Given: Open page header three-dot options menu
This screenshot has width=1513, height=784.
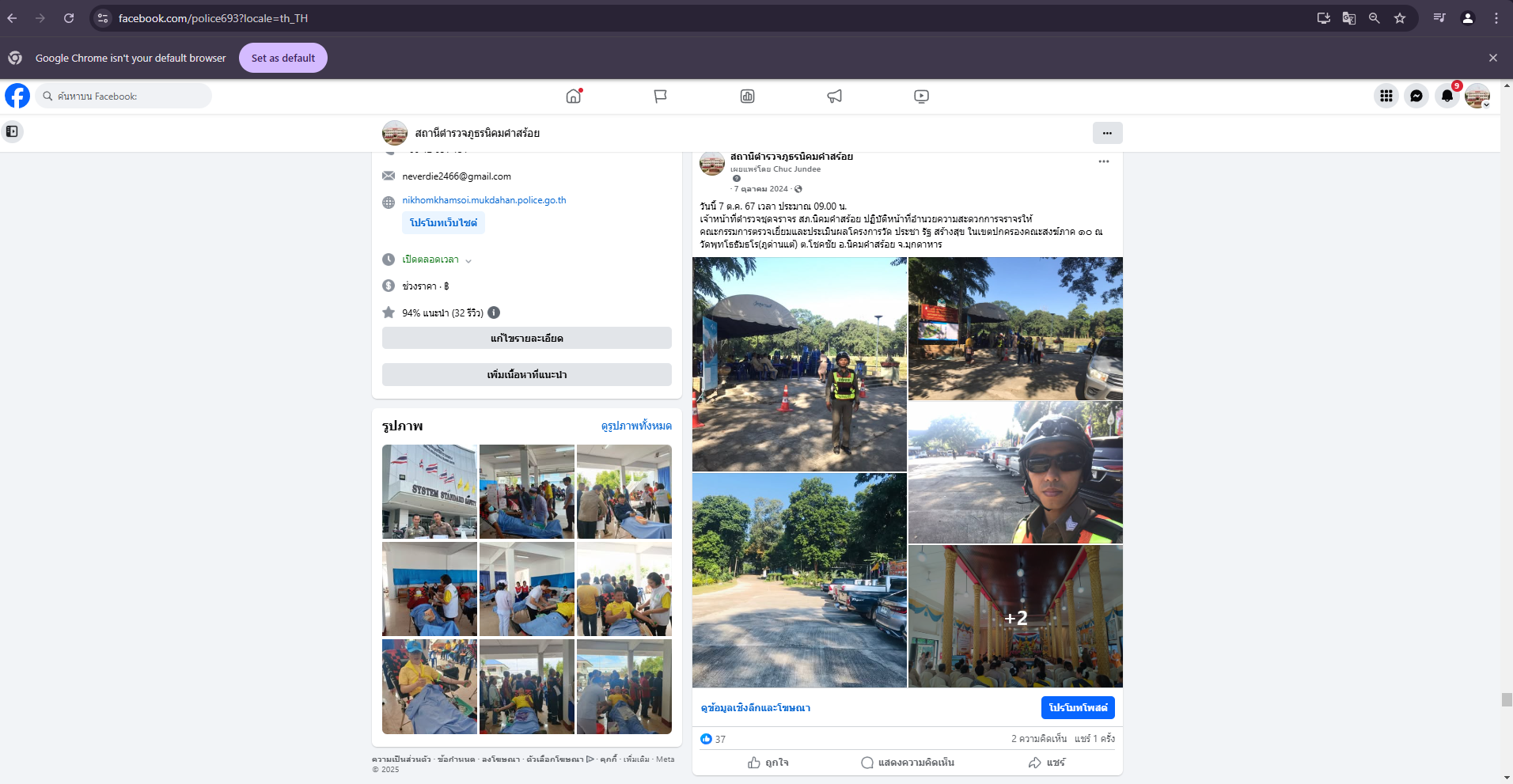Looking at the screenshot, I should click(1107, 133).
